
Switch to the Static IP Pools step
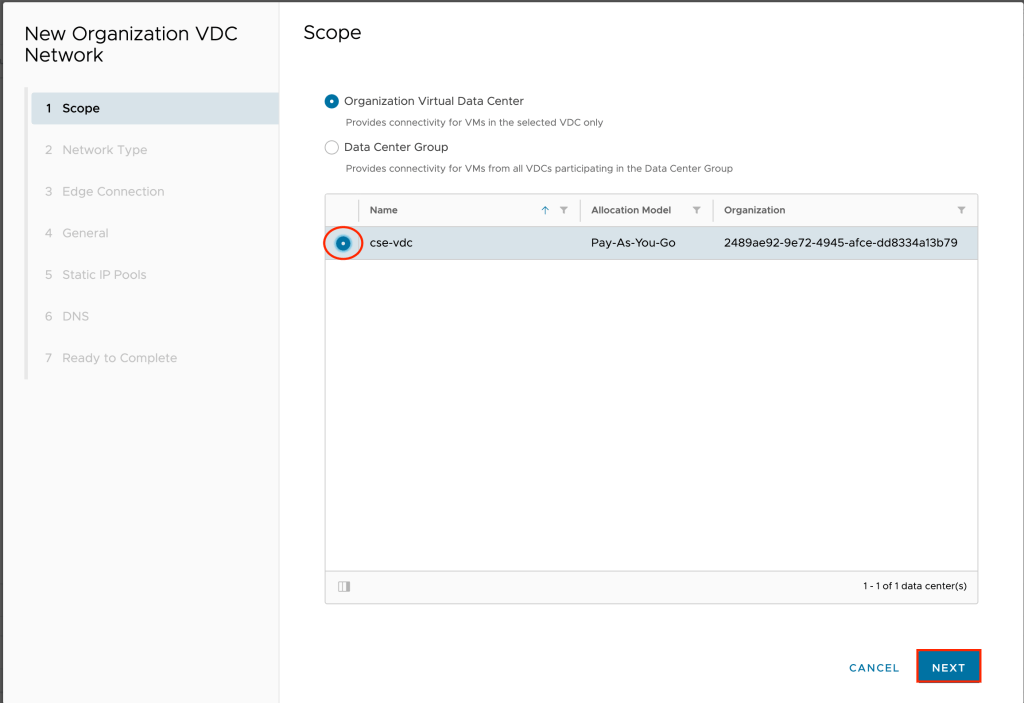pyautogui.click(x=104, y=275)
